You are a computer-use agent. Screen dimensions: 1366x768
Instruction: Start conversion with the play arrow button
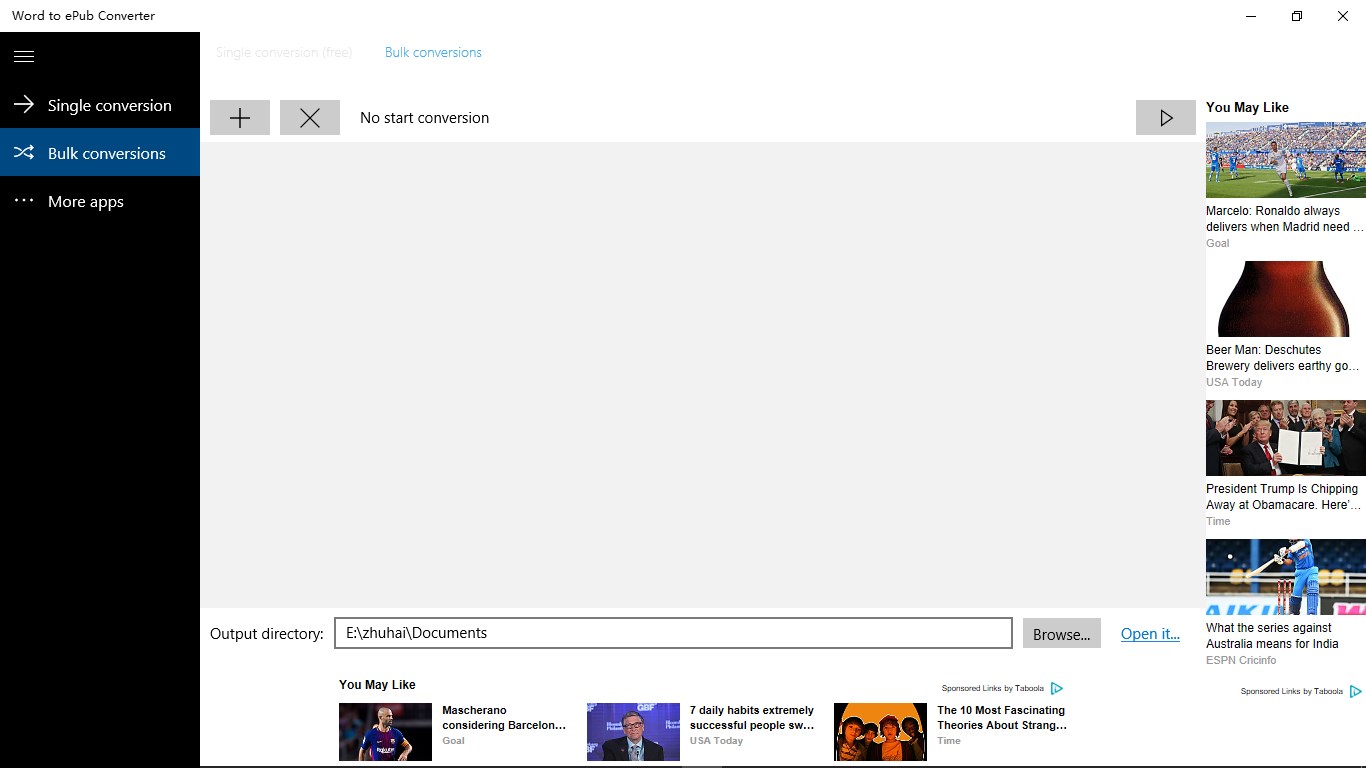1166,117
